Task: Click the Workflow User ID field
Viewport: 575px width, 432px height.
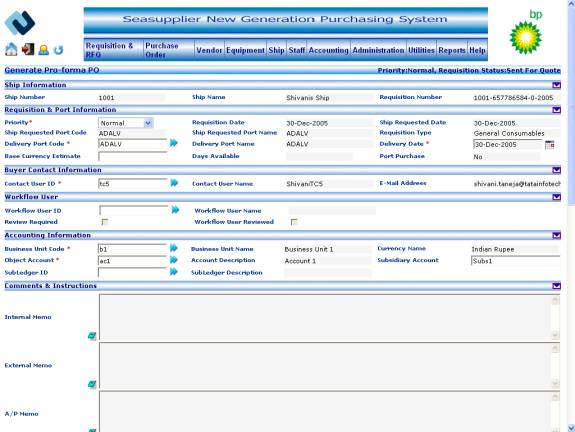Action: [x=134, y=210]
